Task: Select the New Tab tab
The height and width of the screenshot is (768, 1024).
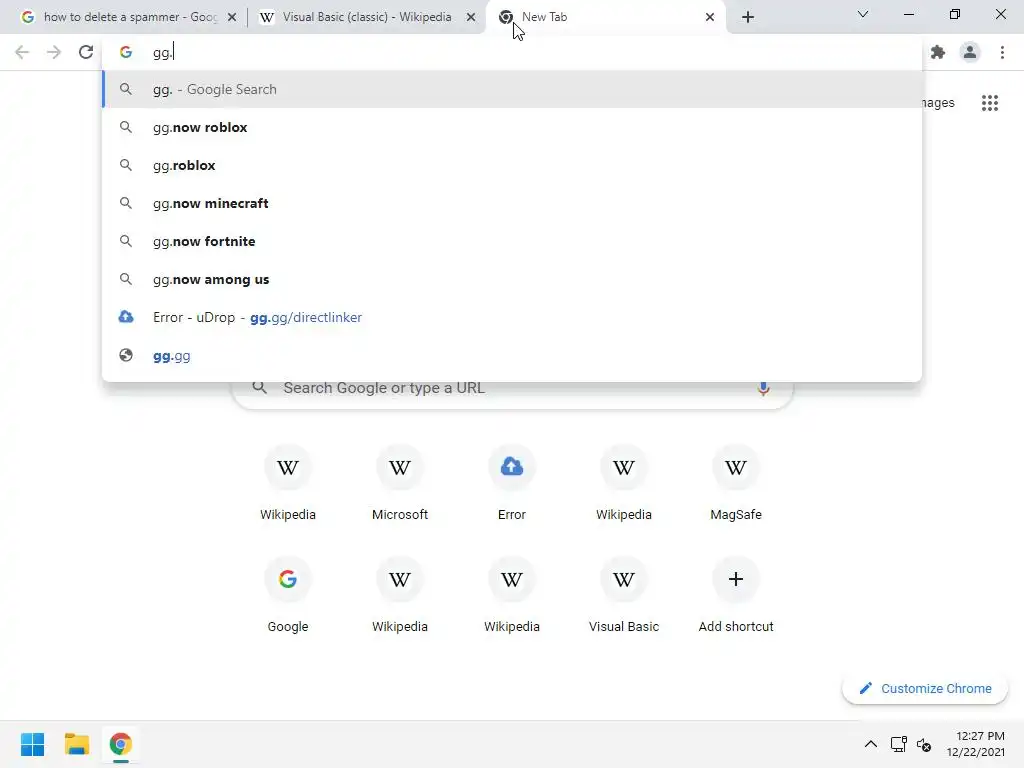Action: point(605,17)
